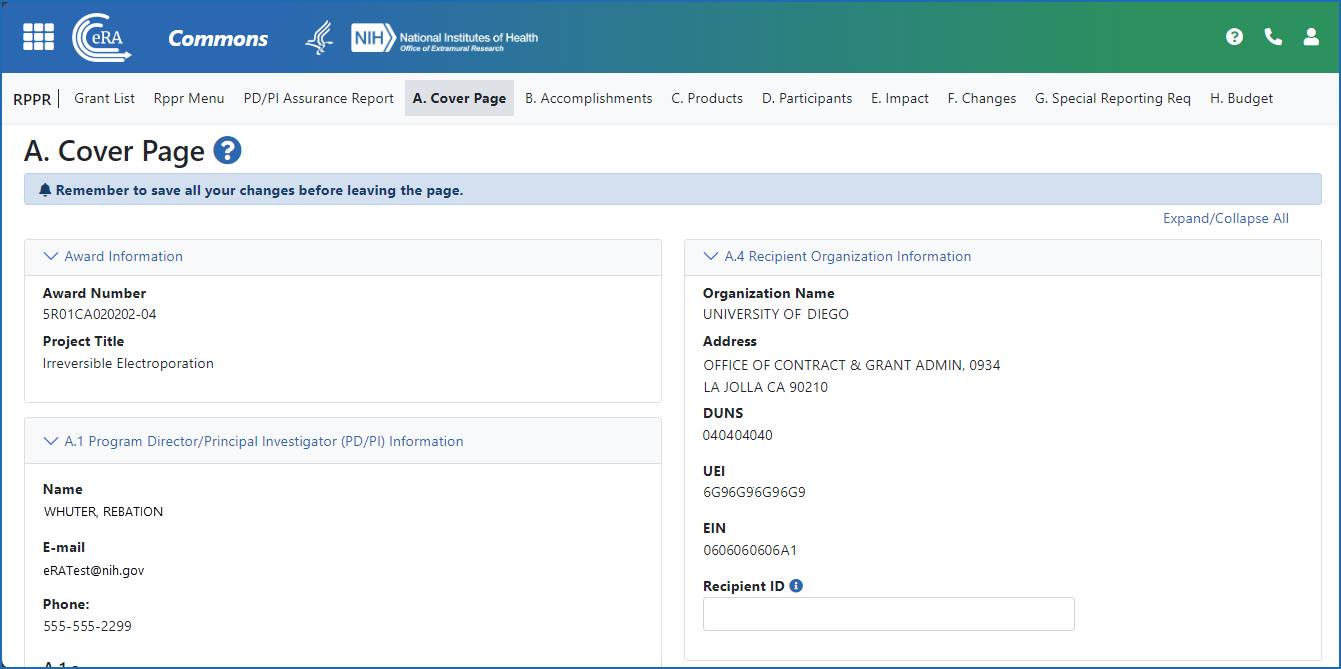The height and width of the screenshot is (669, 1341).
Task: Click the NIH National Institutes of Health logo
Action: (444, 38)
